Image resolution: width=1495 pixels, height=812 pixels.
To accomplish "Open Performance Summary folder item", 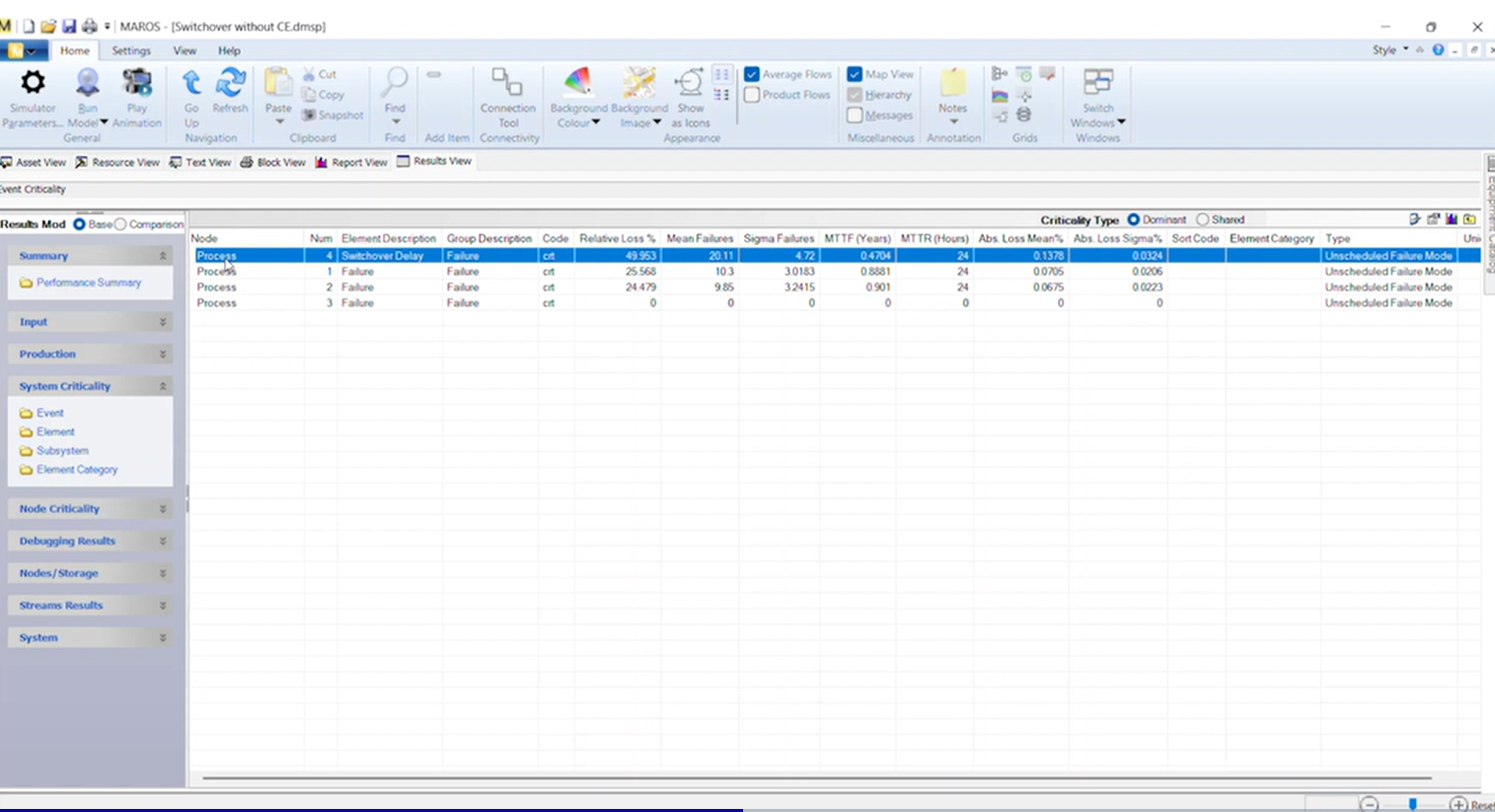I will click(x=81, y=283).
